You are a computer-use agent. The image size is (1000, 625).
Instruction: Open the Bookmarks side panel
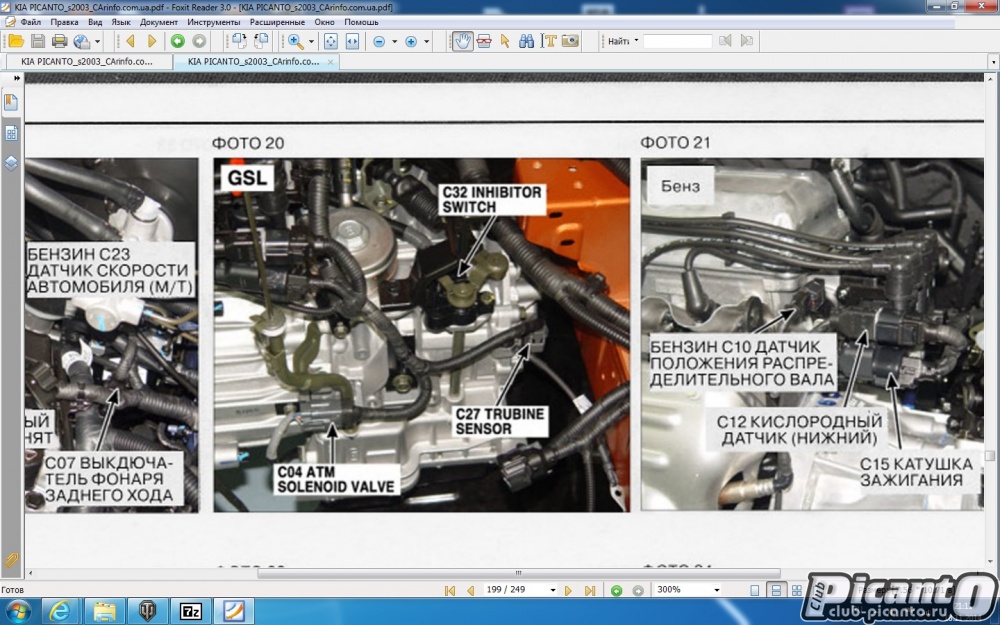pyautogui.click(x=11, y=102)
